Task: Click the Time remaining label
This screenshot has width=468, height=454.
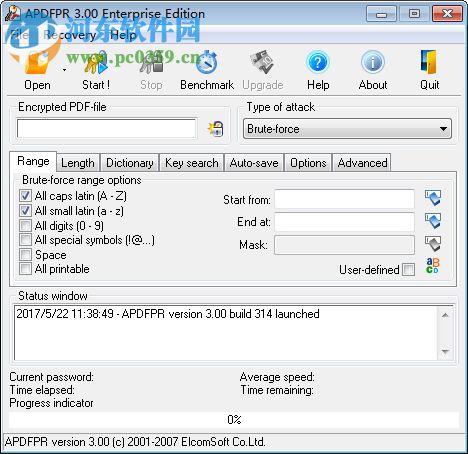Action: [x=277, y=390]
